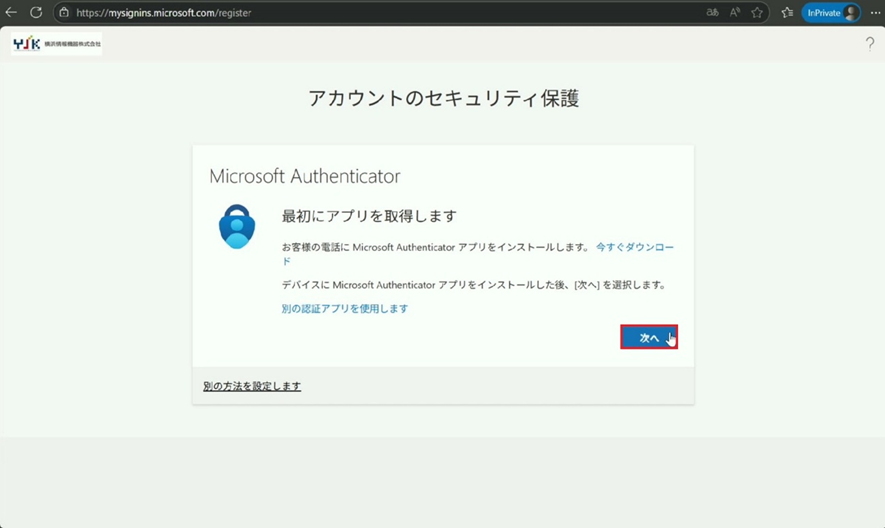
Task: Reload the page with the refresh icon
Action: (36, 13)
